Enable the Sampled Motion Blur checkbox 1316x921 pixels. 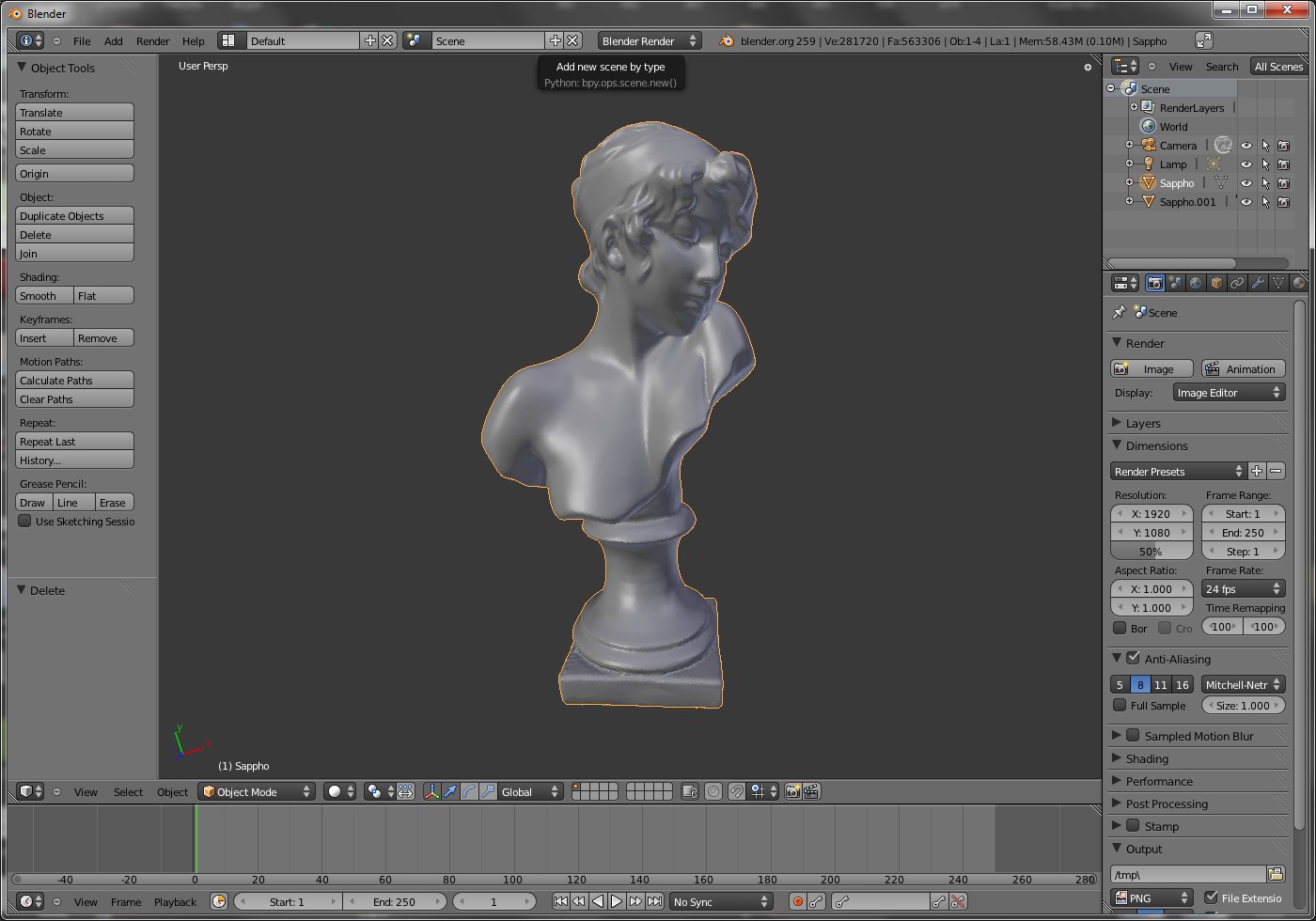[x=1133, y=735]
